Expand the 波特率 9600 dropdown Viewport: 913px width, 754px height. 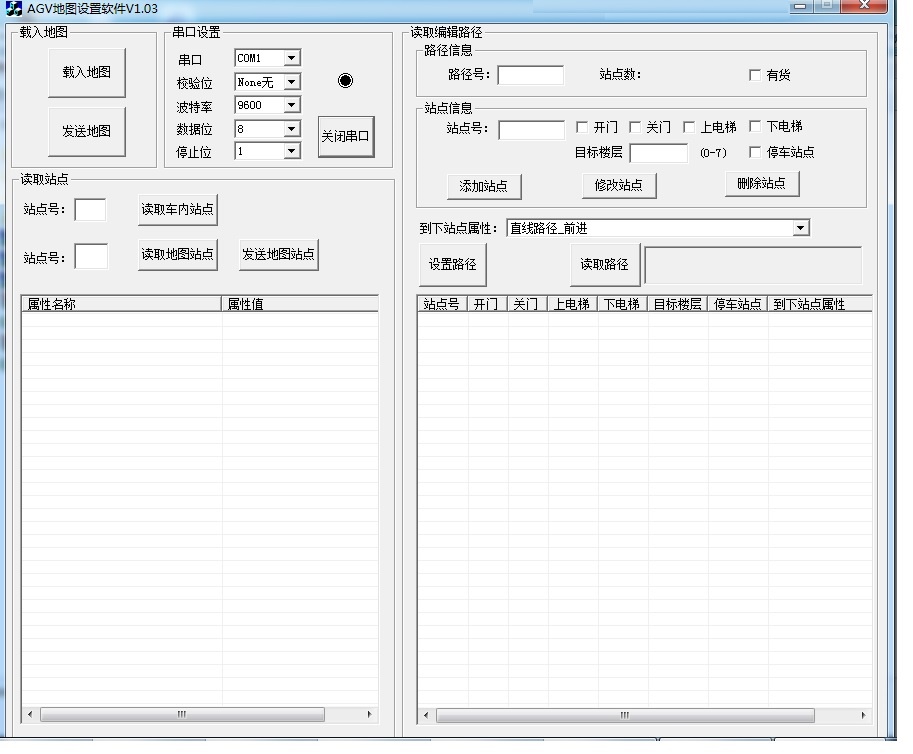pyautogui.click(x=291, y=105)
